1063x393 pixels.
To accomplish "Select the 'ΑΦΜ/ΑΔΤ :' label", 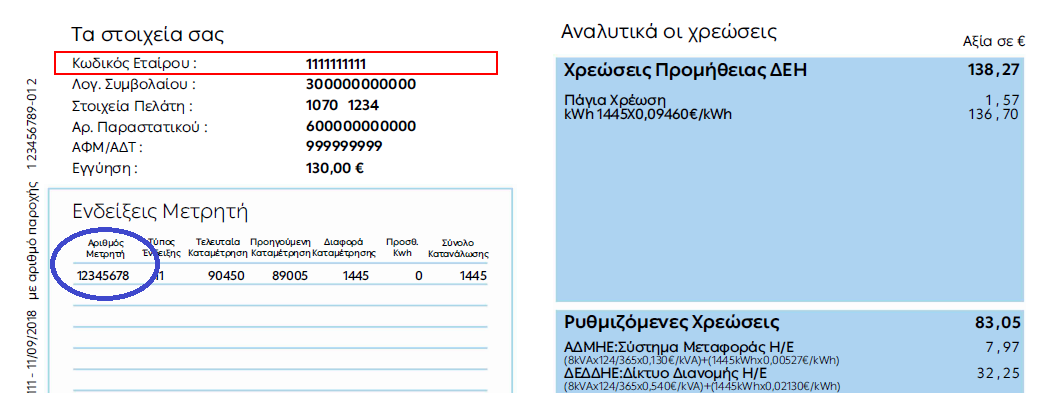I will point(108,147).
